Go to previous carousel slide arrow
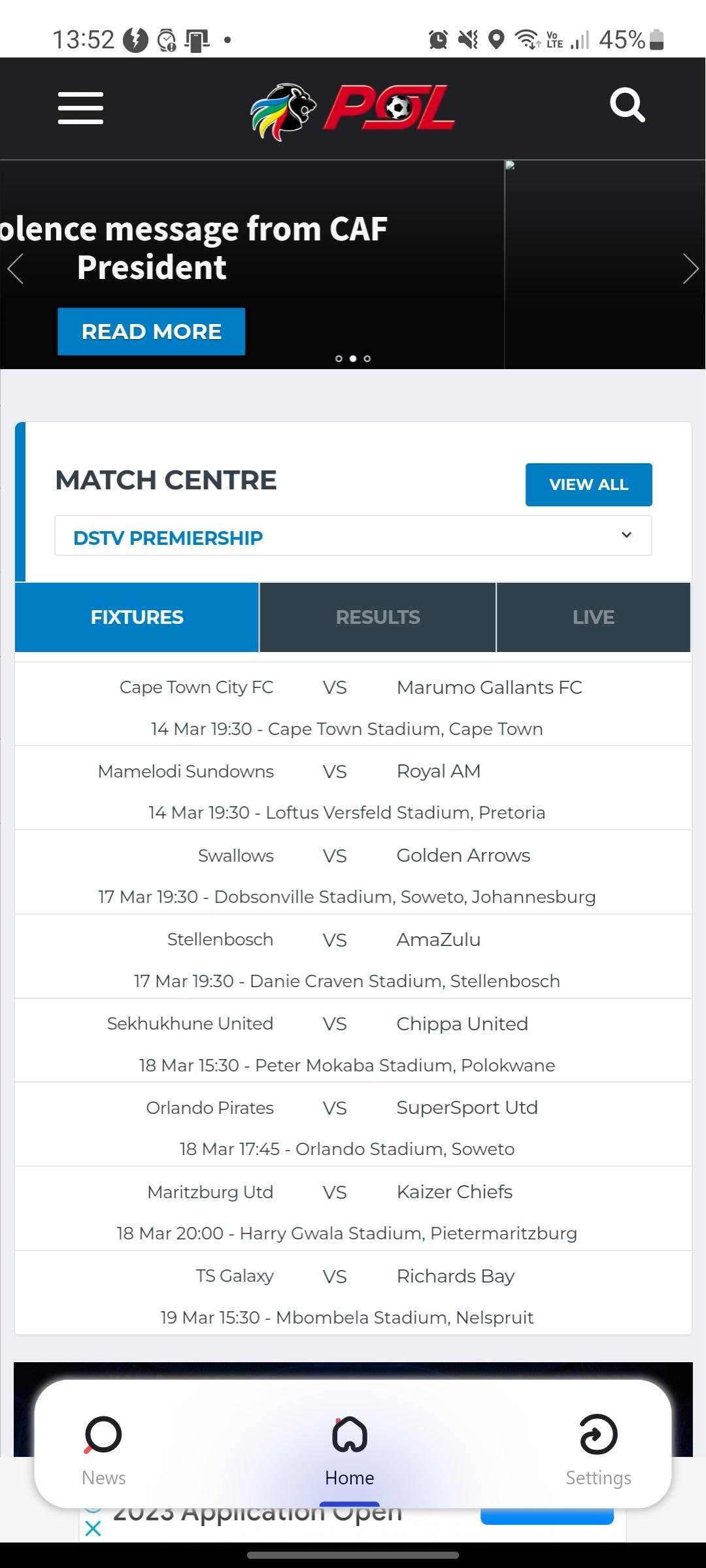706x1568 pixels. 16,269
